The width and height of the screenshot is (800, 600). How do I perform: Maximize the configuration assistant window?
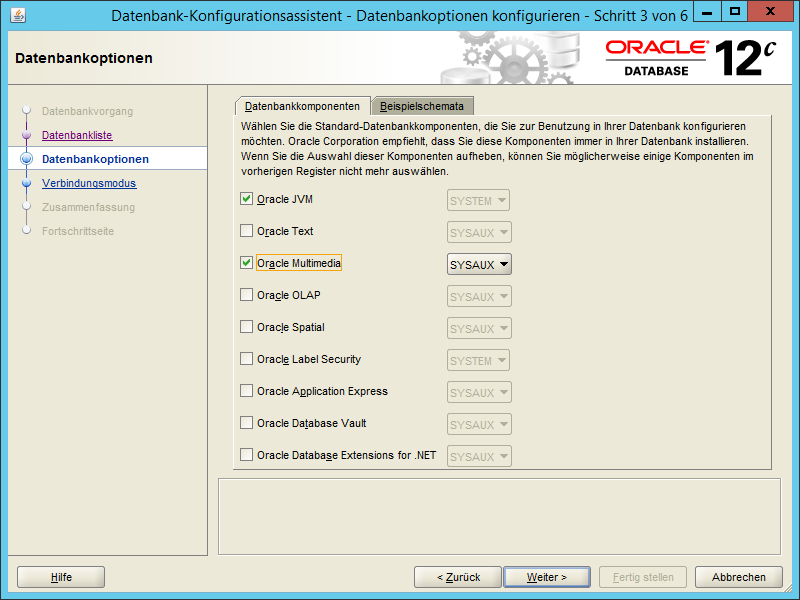(735, 12)
